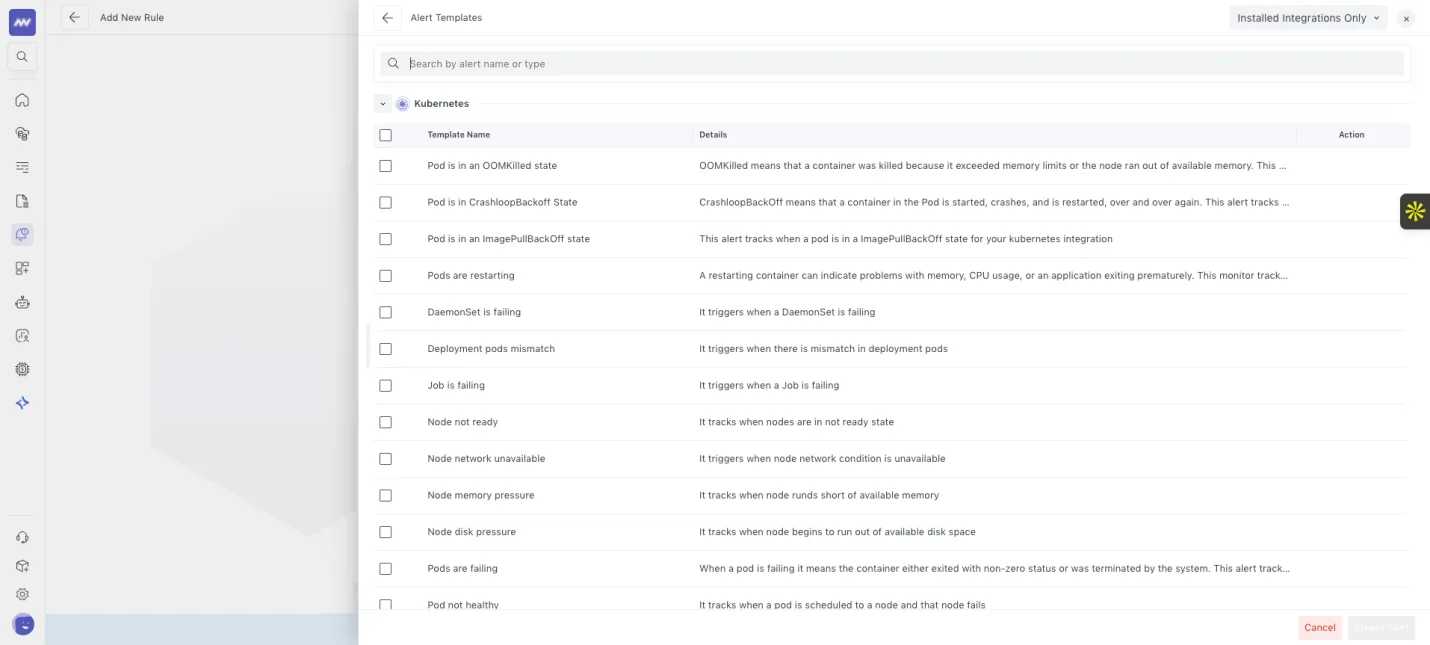Check Pod is in an ImagePullBackOff state
This screenshot has height=645, width=1430.
click(385, 239)
